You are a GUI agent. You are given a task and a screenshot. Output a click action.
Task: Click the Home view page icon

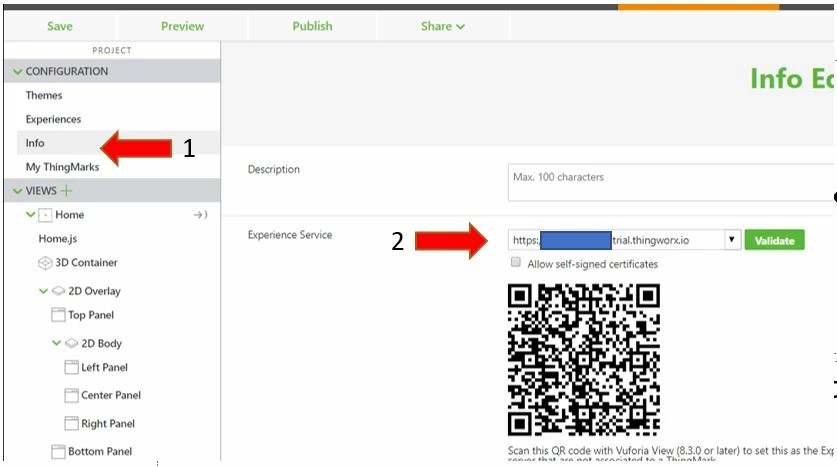[45, 215]
